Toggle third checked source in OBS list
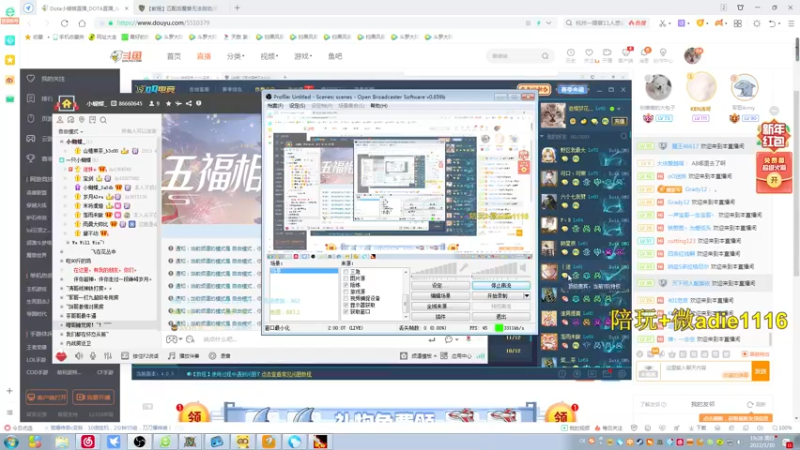The height and width of the screenshot is (450, 800). coord(346,285)
